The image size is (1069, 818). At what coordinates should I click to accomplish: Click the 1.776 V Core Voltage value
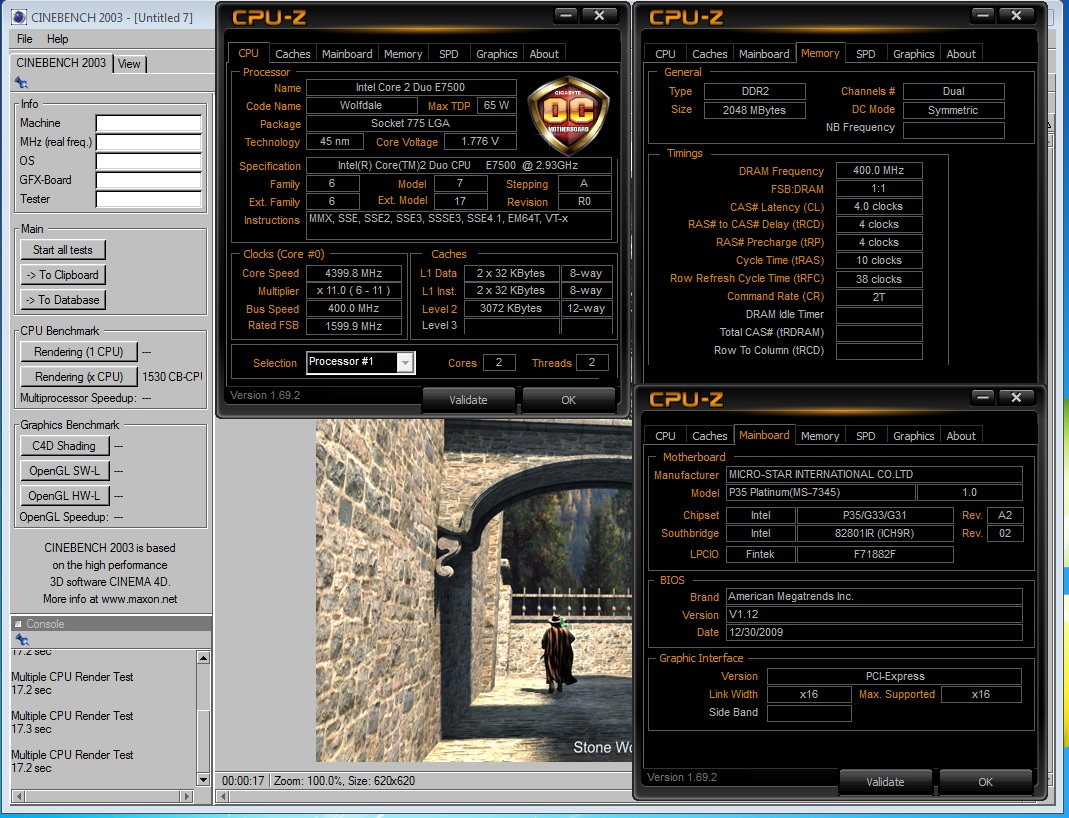click(480, 142)
